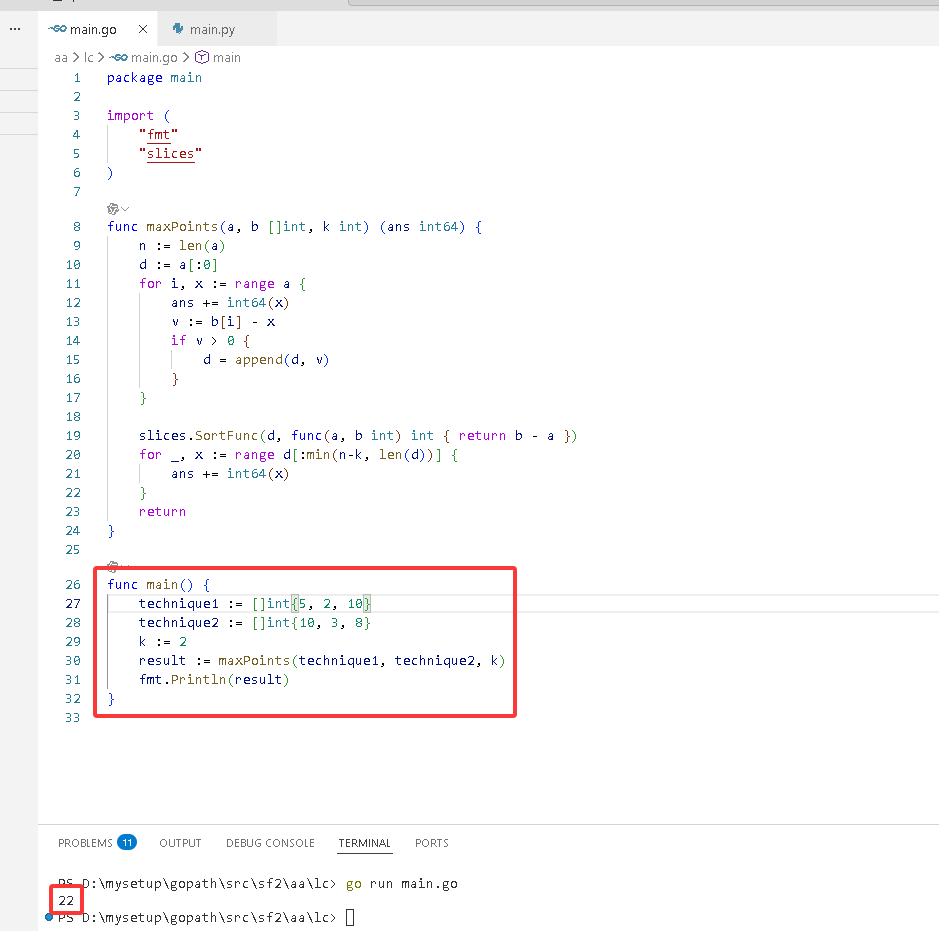This screenshot has height=931, width=939.
Task: Click the "fmt" import string
Action: [158, 135]
